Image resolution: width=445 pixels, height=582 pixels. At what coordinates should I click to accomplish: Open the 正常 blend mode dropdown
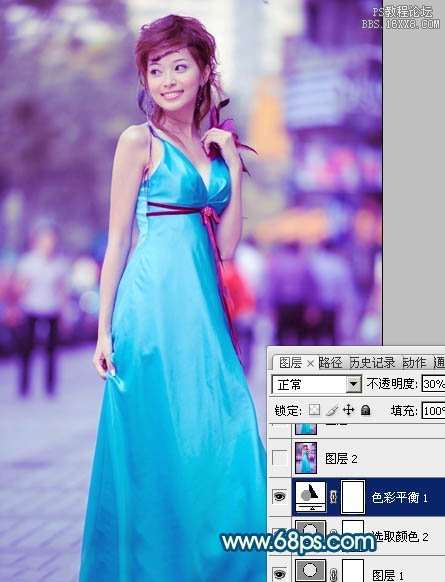[317, 384]
